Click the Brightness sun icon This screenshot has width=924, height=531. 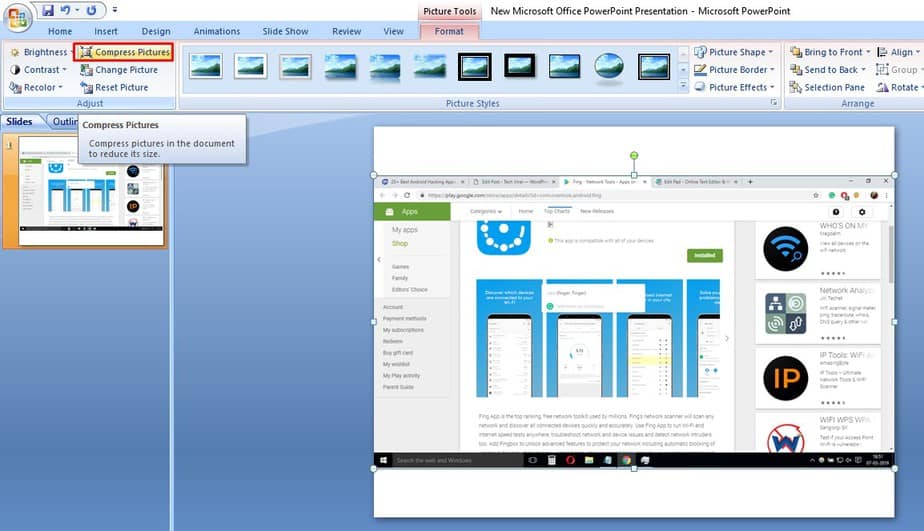[15, 52]
